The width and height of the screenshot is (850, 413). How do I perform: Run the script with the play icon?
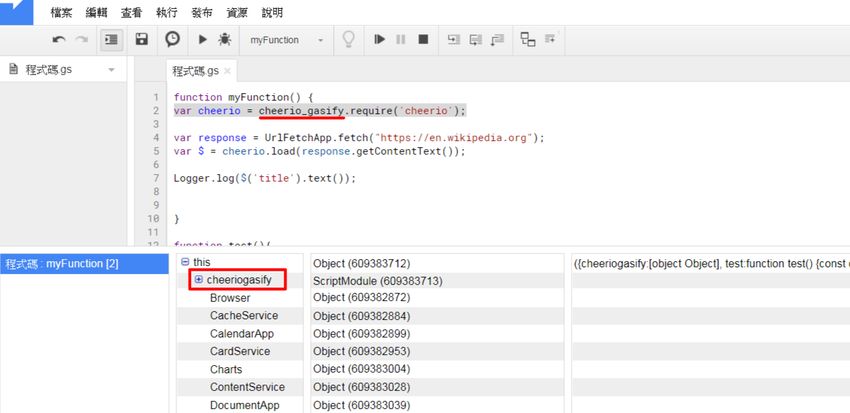click(203, 39)
